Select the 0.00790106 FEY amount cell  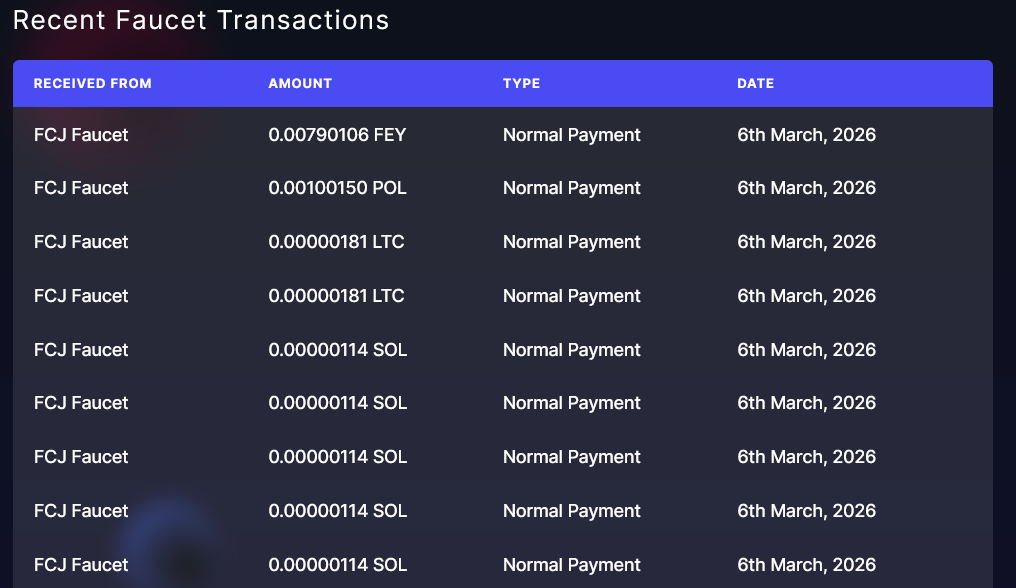(337, 135)
